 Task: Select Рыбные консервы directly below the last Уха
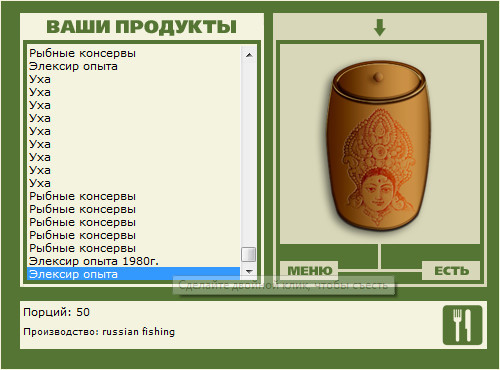coord(133,196)
